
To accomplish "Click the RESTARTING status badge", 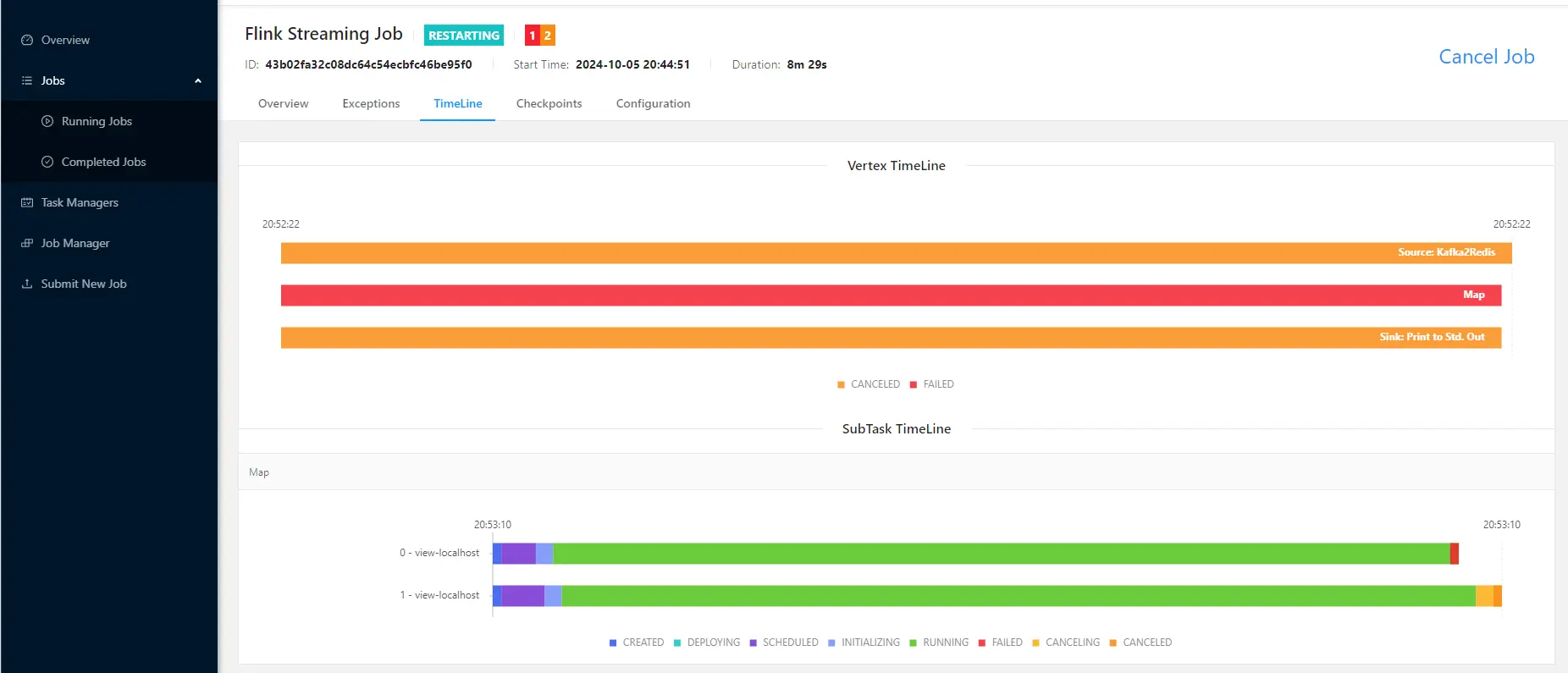I will click(464, 35).
